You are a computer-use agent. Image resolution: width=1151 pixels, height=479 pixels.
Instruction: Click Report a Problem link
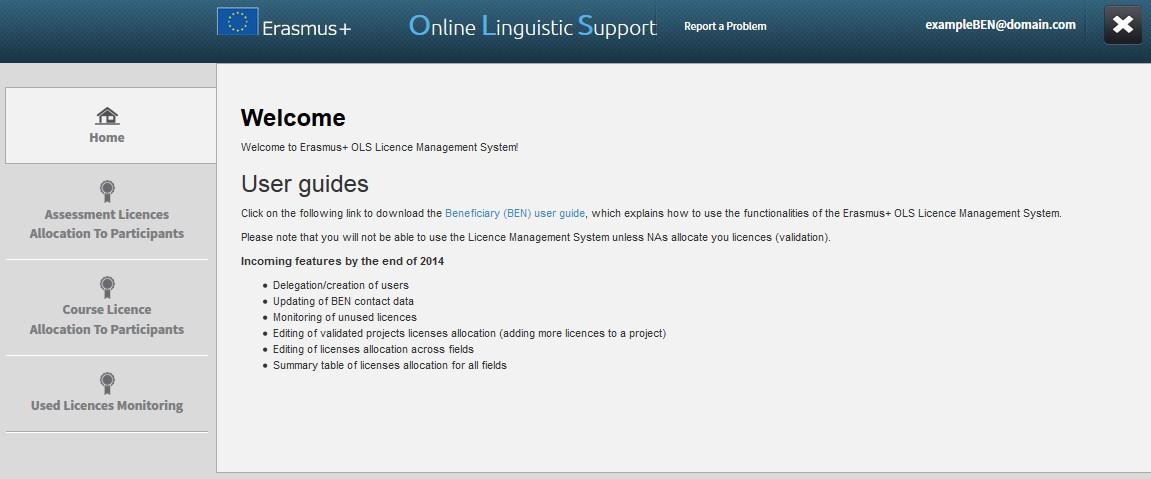click(725, 26)
